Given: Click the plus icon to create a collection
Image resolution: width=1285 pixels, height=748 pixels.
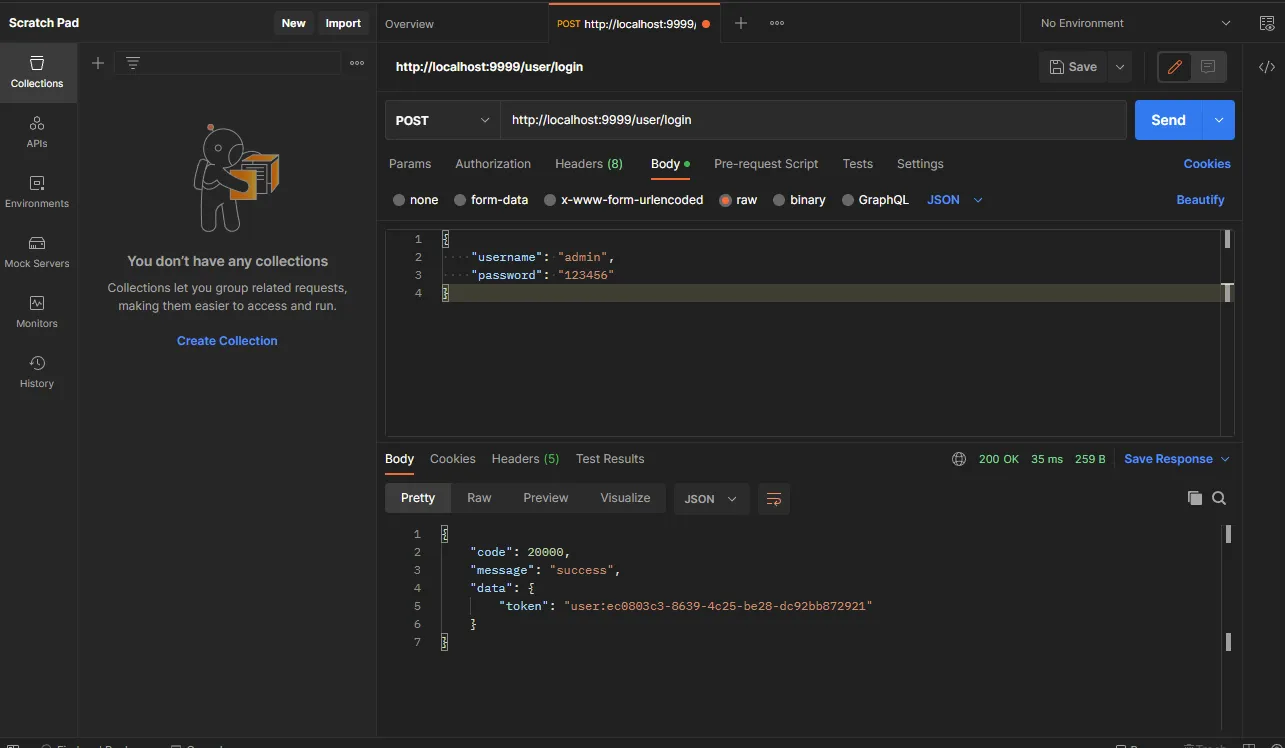Looking at the screenshot, I should click(x=98, y=63).
